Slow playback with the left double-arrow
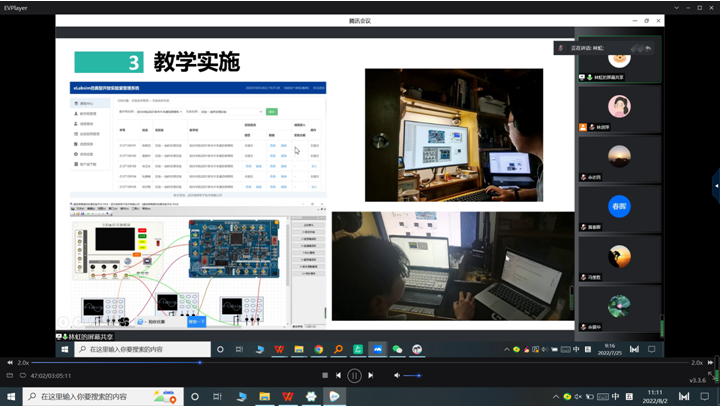Image resolution: width=720 pixels, height=406 pixels. (10, 362)
